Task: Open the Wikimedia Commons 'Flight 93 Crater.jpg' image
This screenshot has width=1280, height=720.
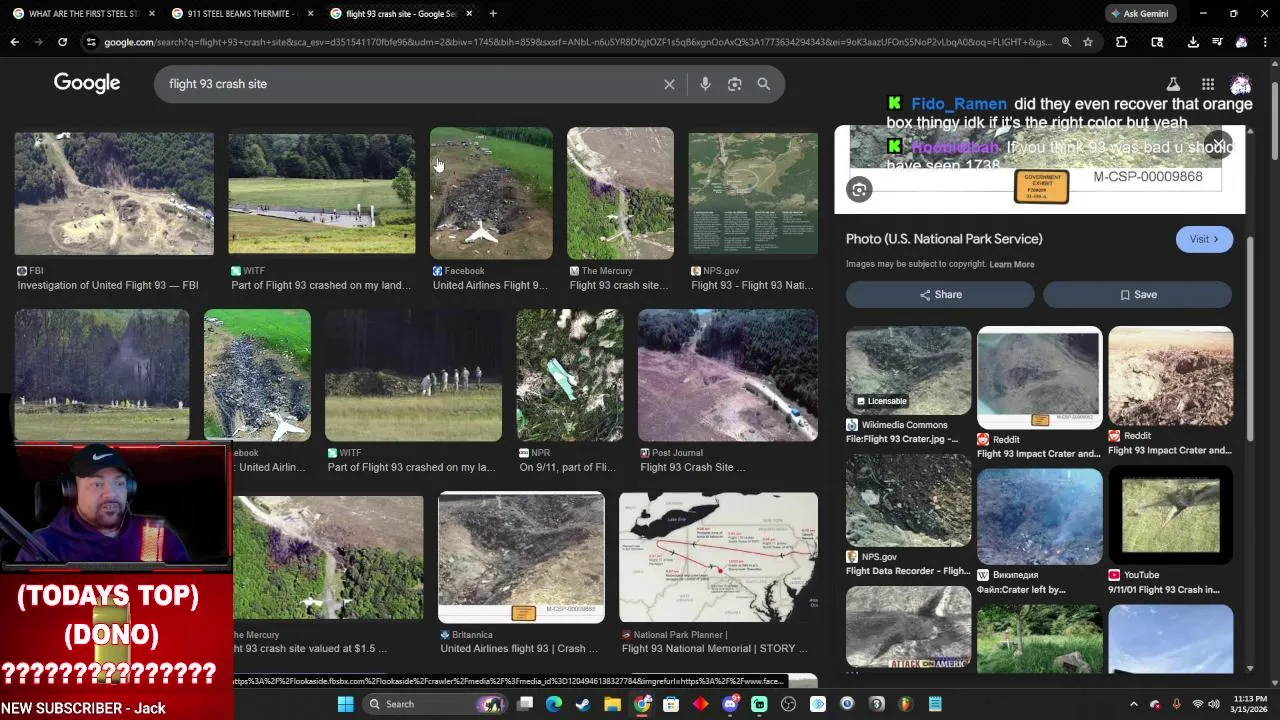Action: tap(908, 370)
